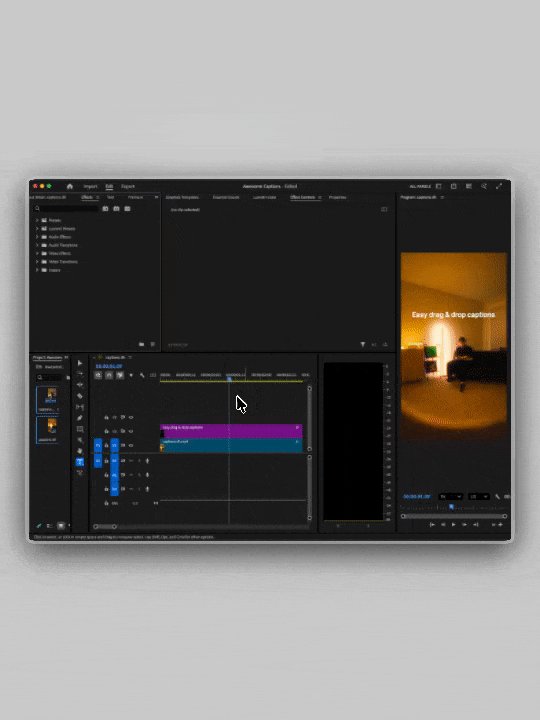Select the Track Select Forward tool
The image size is (540, 720).
tap(80, 373)
